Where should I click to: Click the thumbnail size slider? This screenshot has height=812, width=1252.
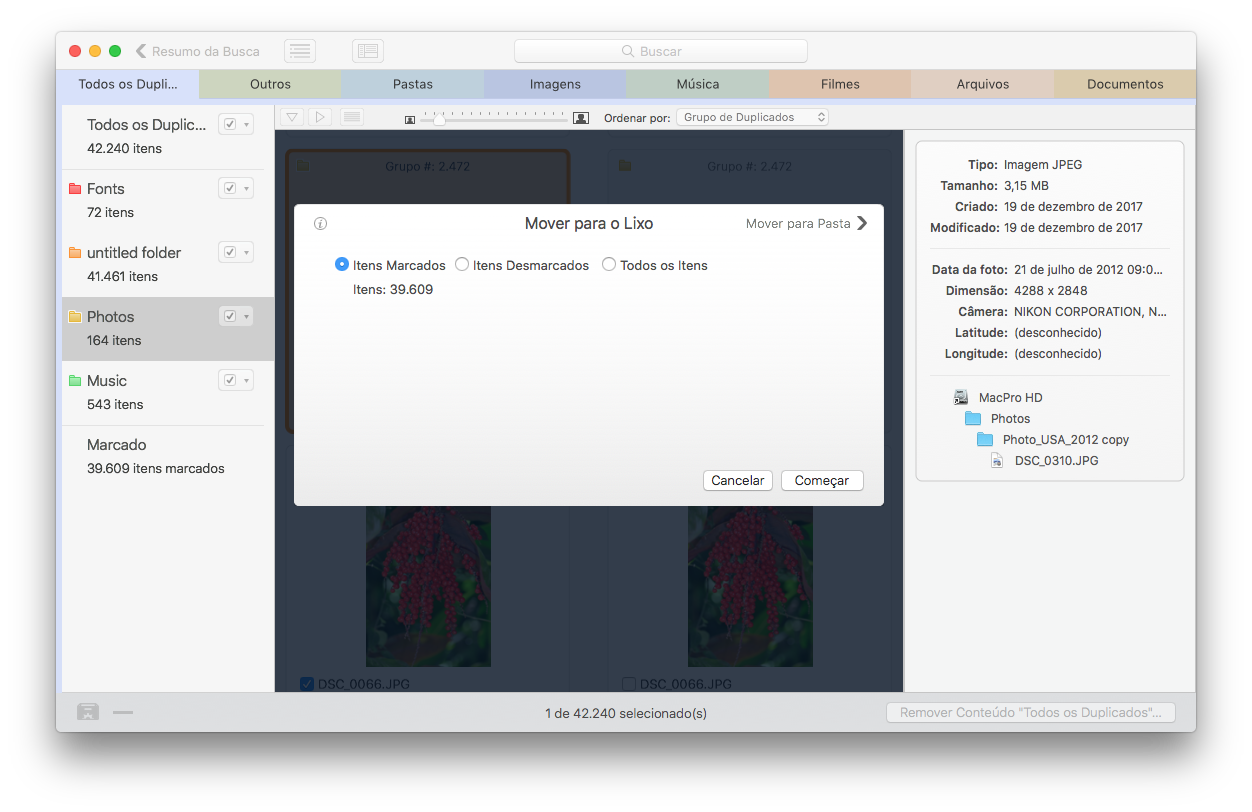(495, 118)
